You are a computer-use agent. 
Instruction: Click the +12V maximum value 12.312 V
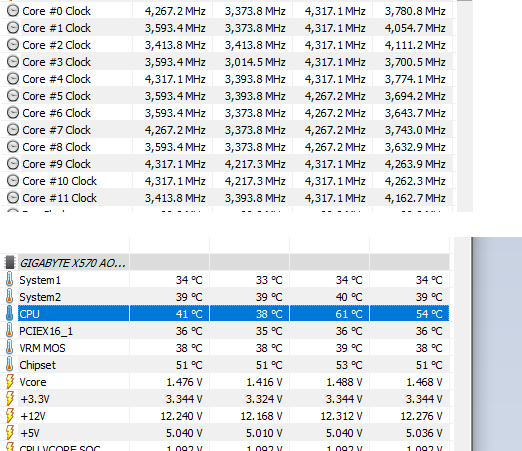[341, 416]
